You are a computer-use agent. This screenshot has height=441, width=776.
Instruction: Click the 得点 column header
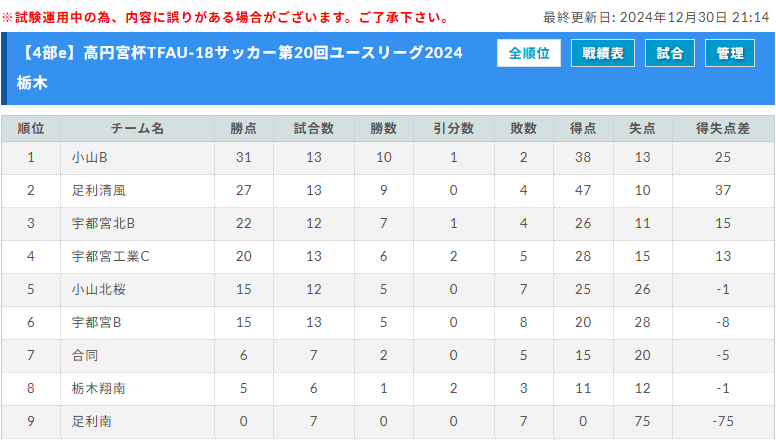[583, 128]
